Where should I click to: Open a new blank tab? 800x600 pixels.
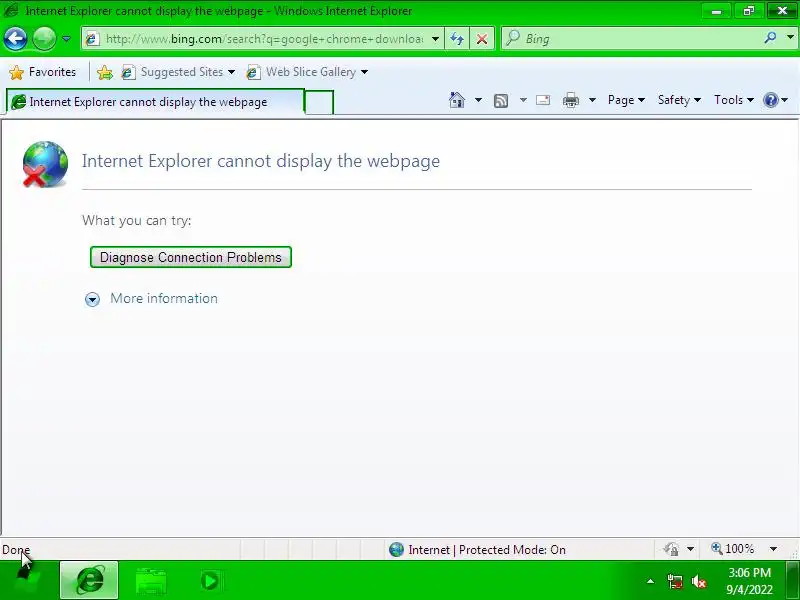pos(319,102)
